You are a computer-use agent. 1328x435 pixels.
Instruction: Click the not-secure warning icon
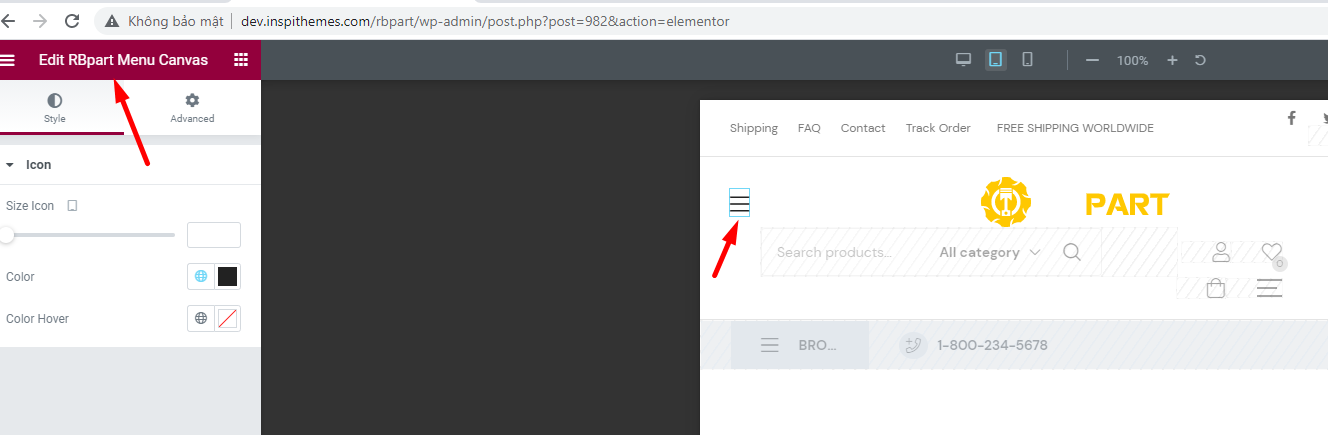tap(112, 21)
